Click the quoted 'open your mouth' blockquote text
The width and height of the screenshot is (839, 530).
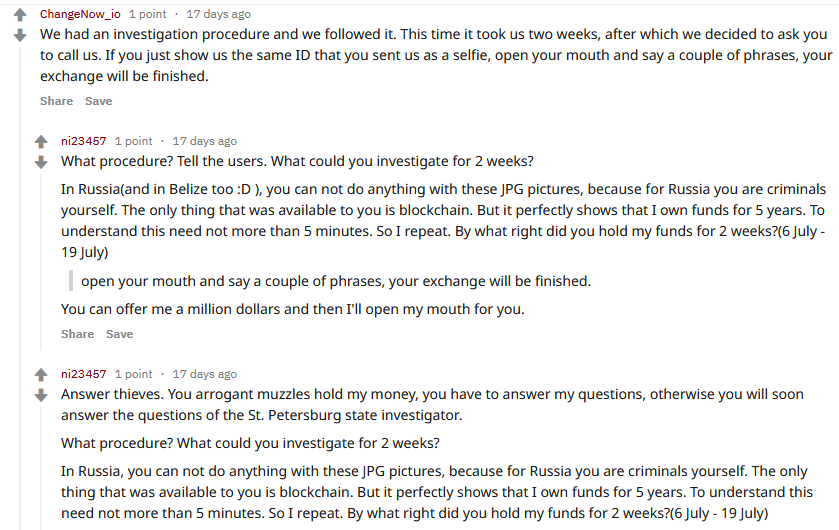pos(336,281)
